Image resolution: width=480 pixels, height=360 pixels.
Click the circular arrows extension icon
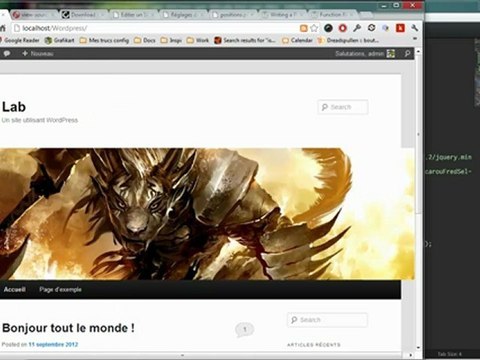pyautogui.click(x=371, y=28)
